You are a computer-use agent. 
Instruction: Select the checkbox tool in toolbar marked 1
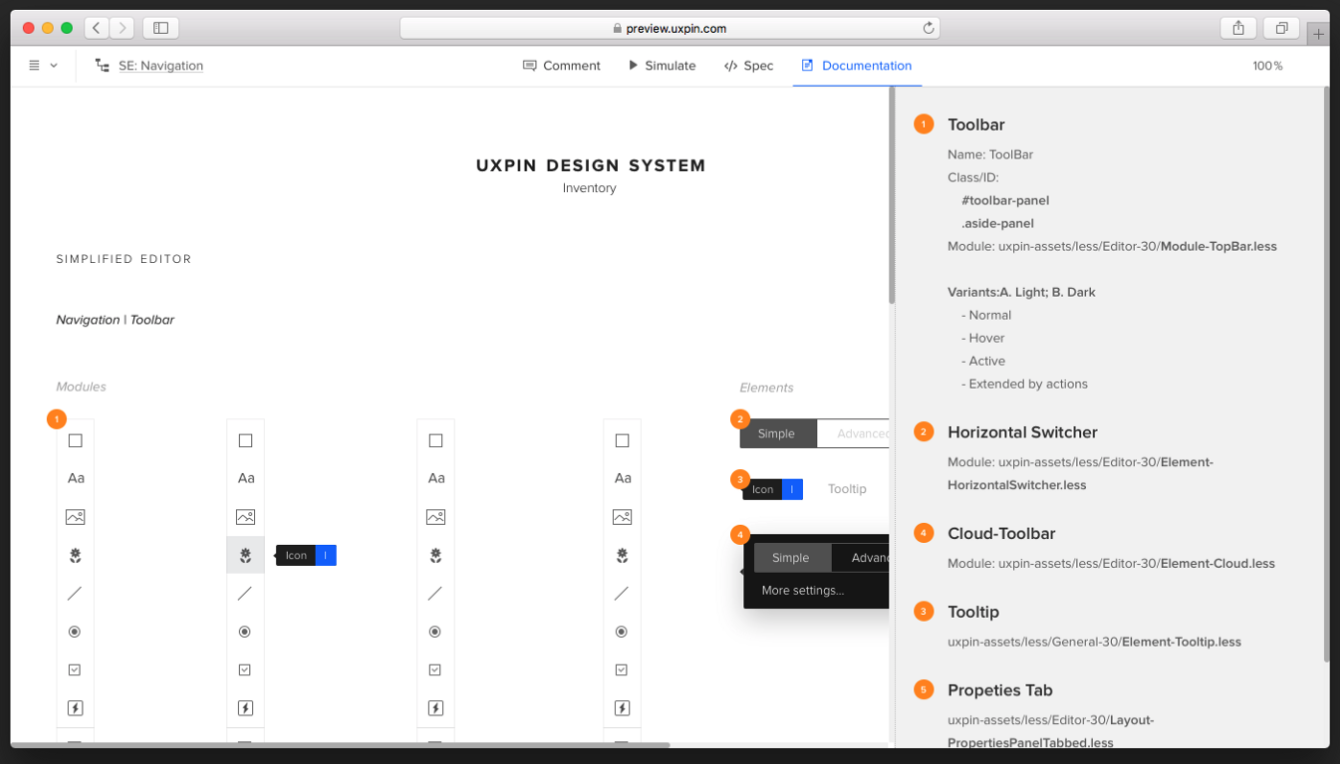coord(75,670)
